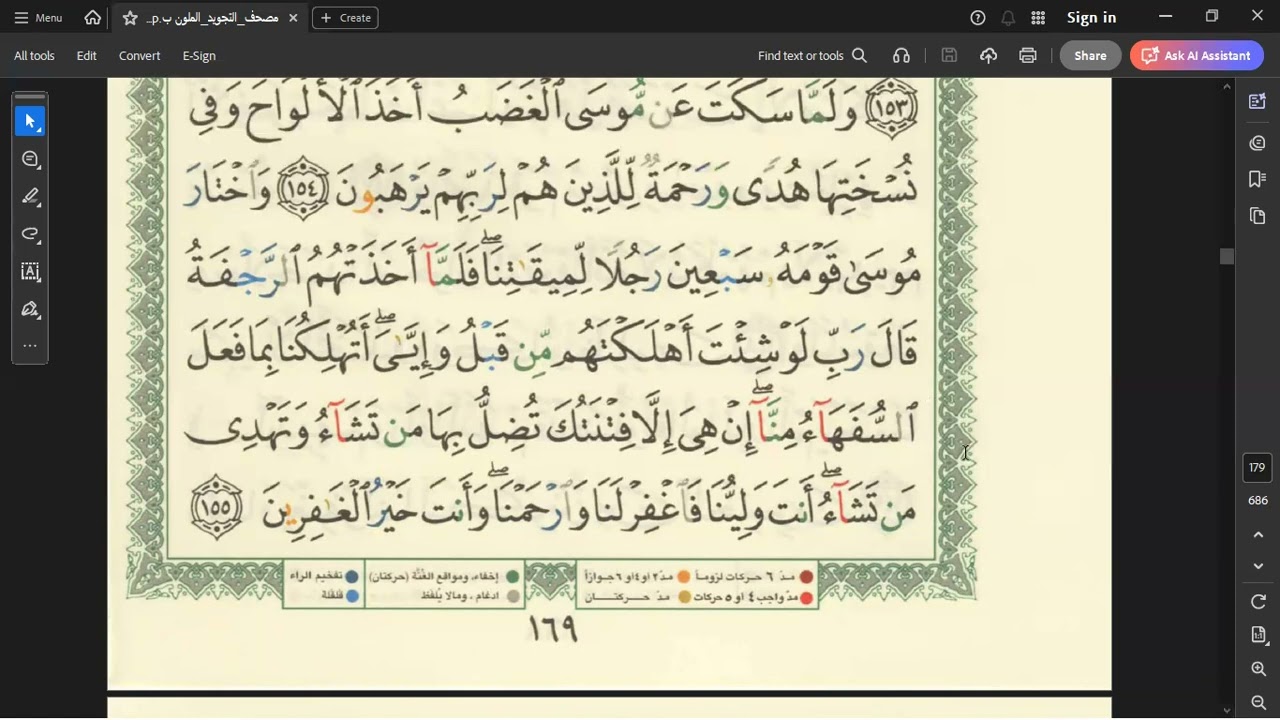1280x720 pixels.
Task: Open the page display settings icon
Action: (1258, 635)
